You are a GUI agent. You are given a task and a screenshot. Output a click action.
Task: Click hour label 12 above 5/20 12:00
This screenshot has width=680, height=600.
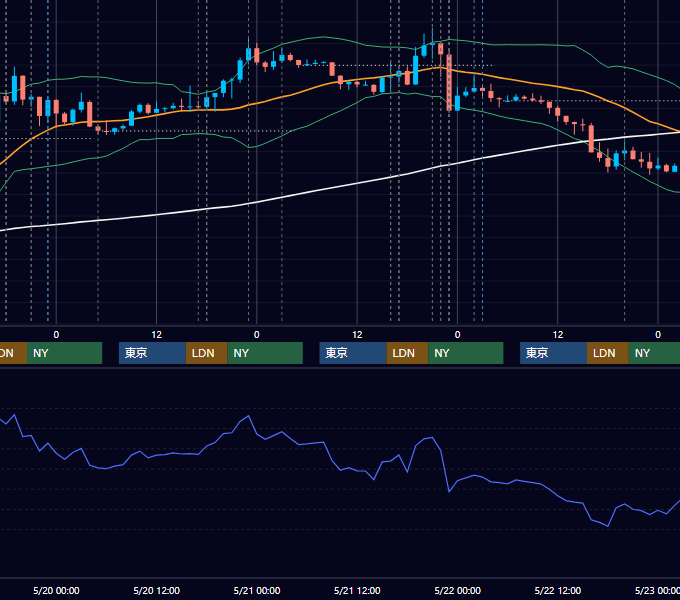(157, 335)
